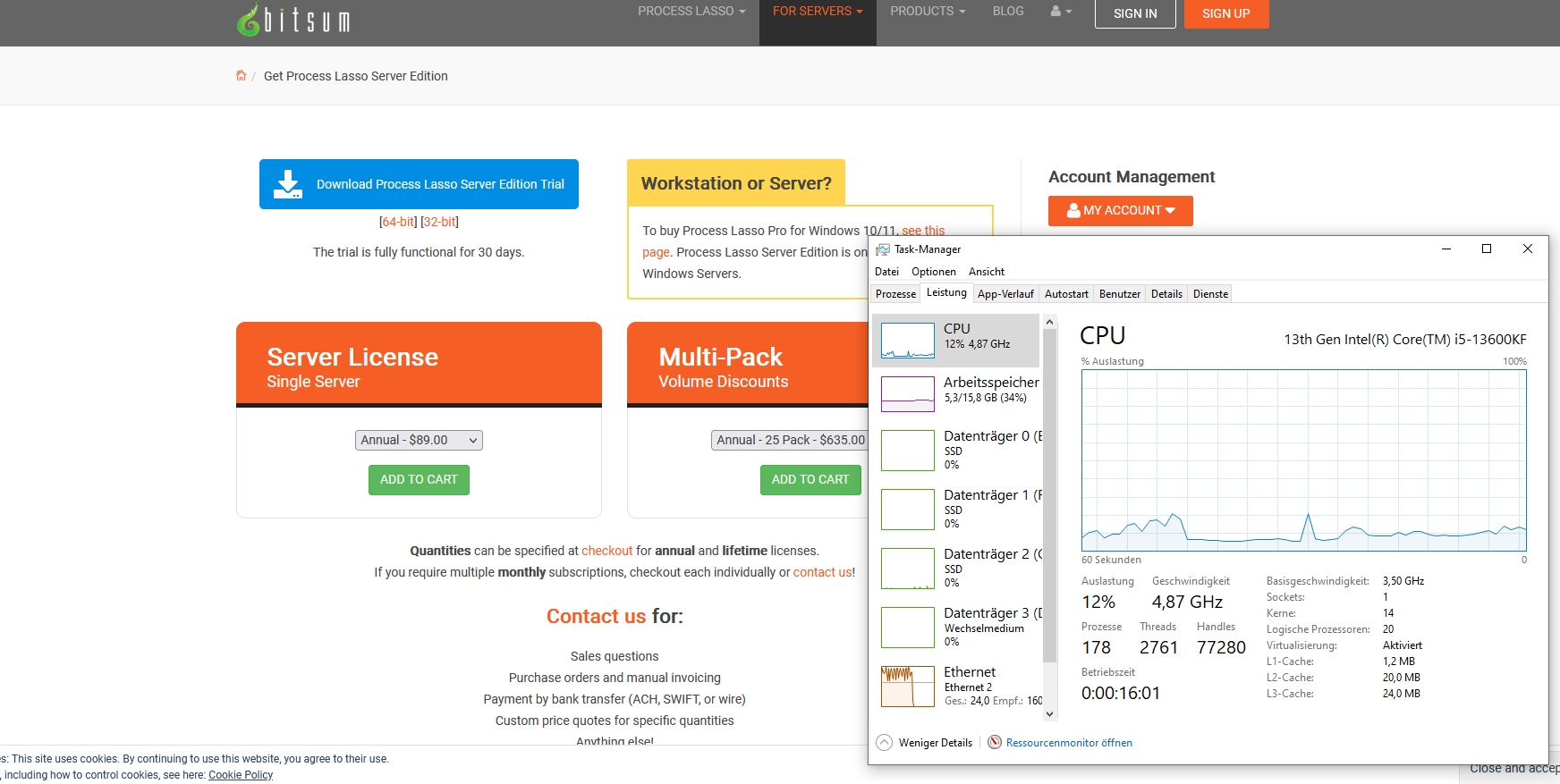Select Datenträger 1 in Task-Manager sidebar
The width and height of the screenshot is (1560, 784).
tap(957, 509)
